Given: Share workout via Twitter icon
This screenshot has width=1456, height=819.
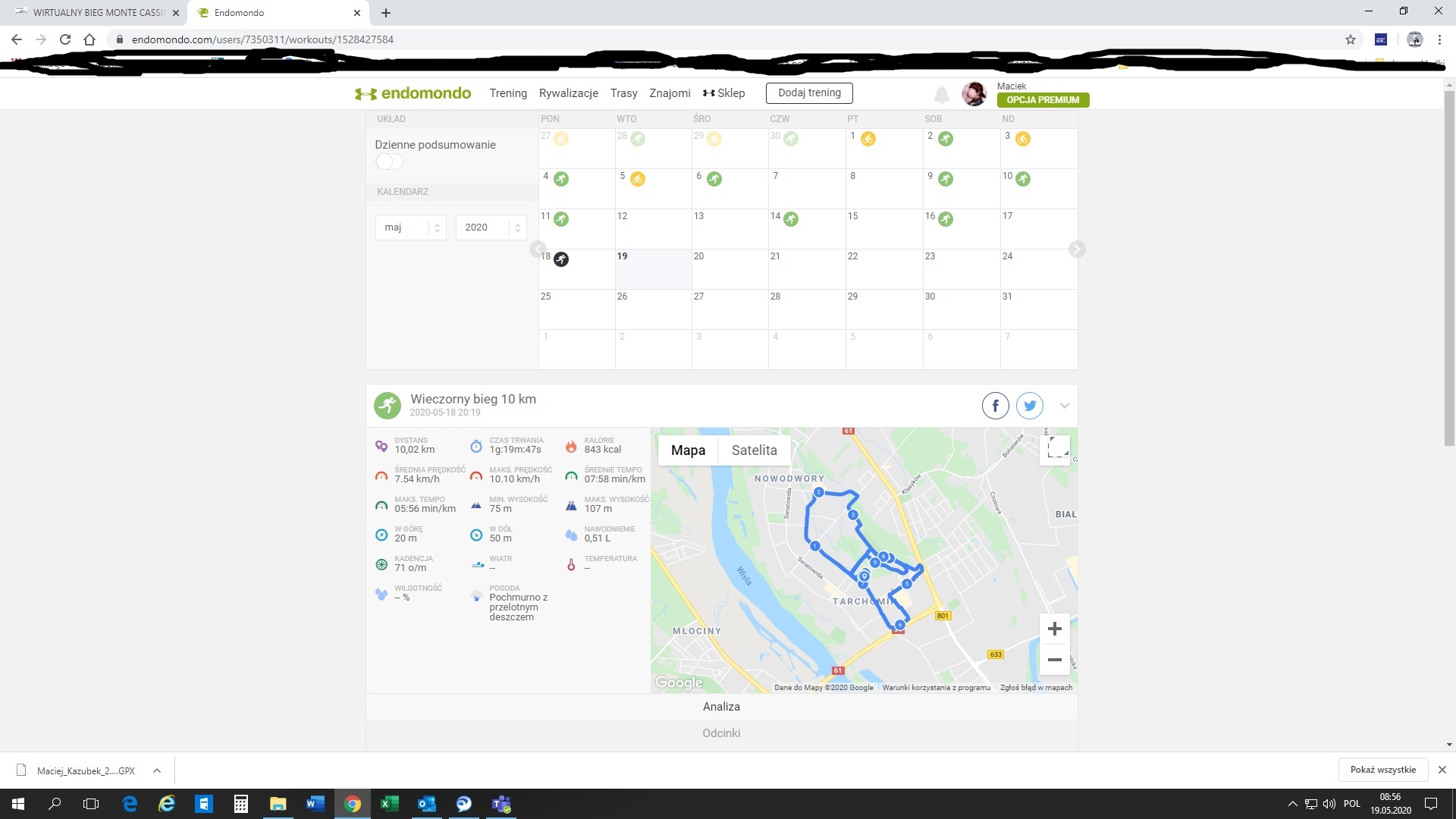Looking at the screenshot, I should [1030, 406].
